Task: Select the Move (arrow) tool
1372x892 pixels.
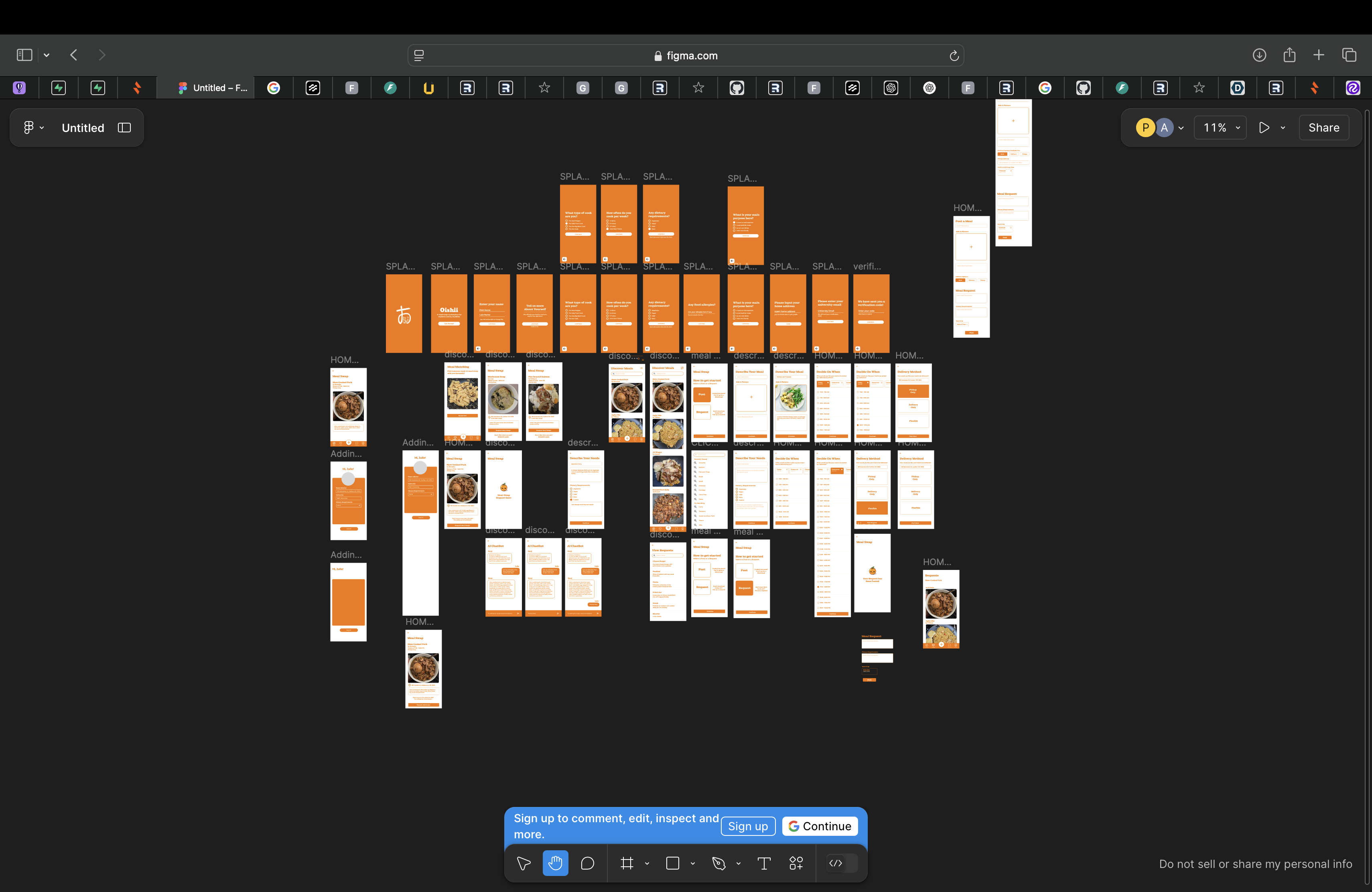Action: pyautogui.click(x=524, y=863)
